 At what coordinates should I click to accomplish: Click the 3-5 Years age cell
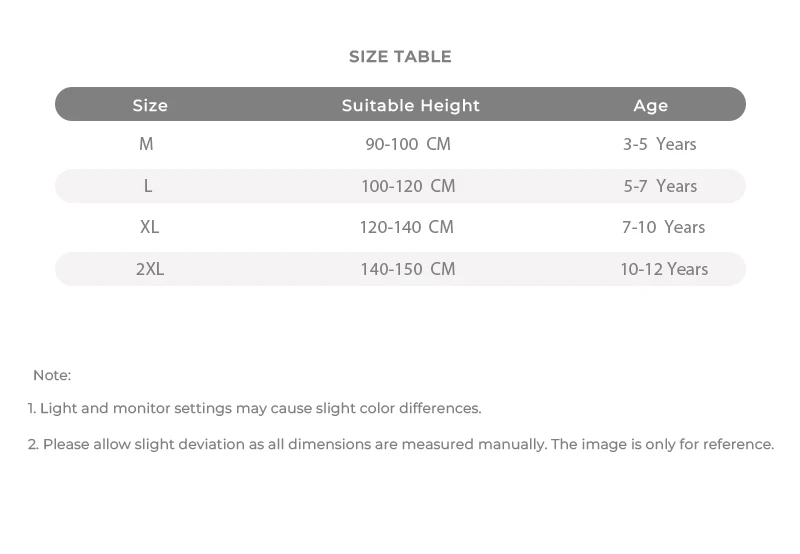pos(659,144)
